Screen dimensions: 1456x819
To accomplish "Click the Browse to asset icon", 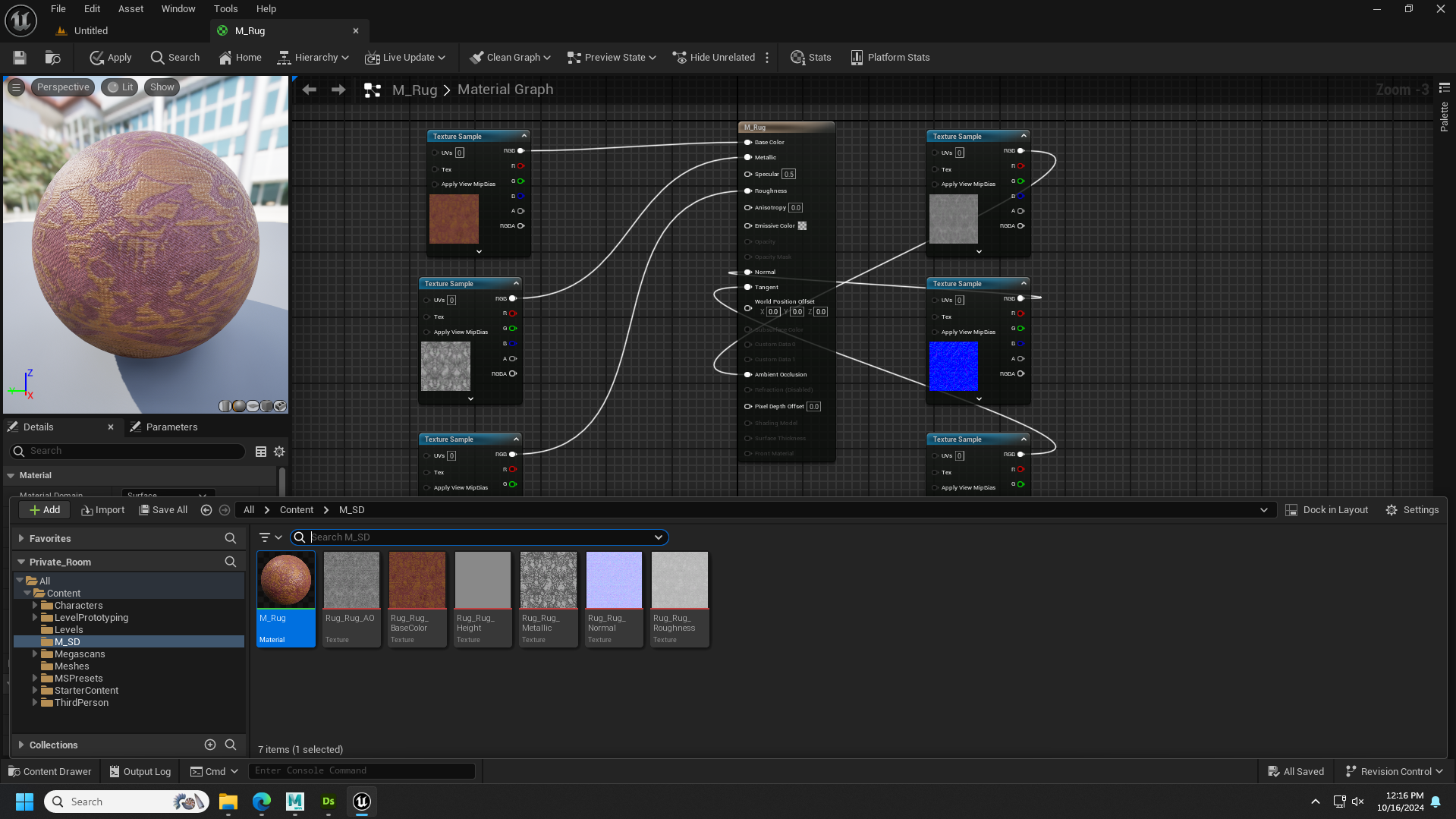I will click(52, 58).
